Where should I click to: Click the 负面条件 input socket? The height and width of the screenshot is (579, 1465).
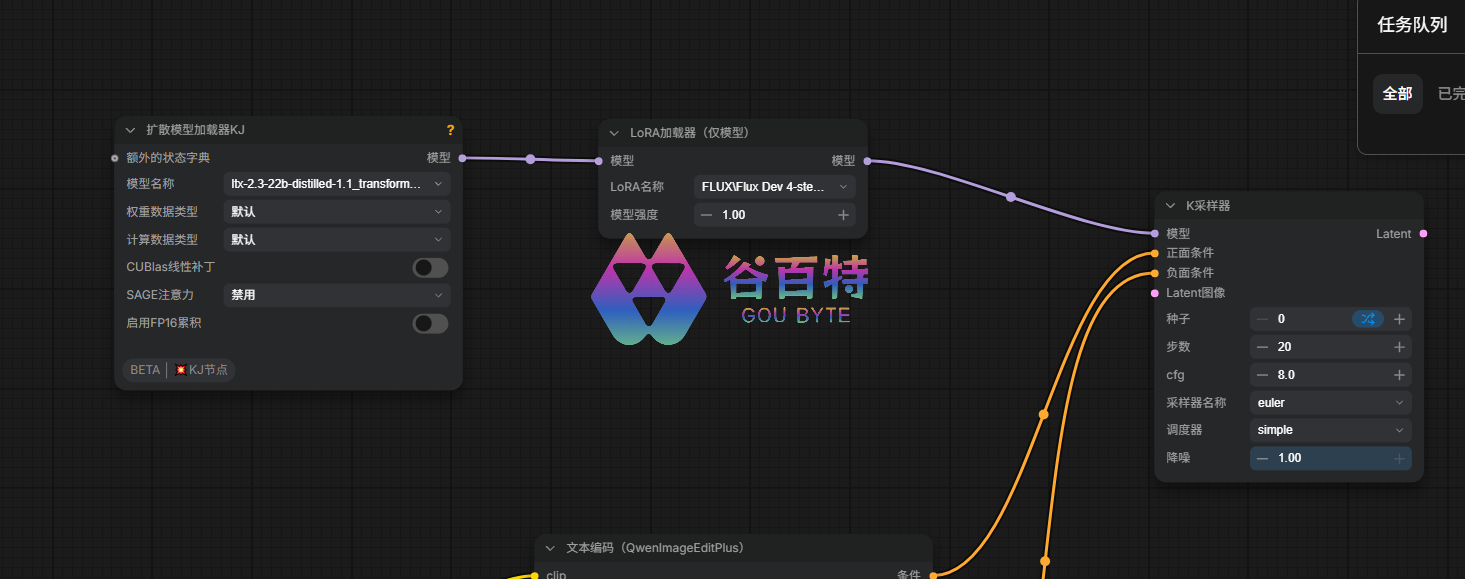1155,273
